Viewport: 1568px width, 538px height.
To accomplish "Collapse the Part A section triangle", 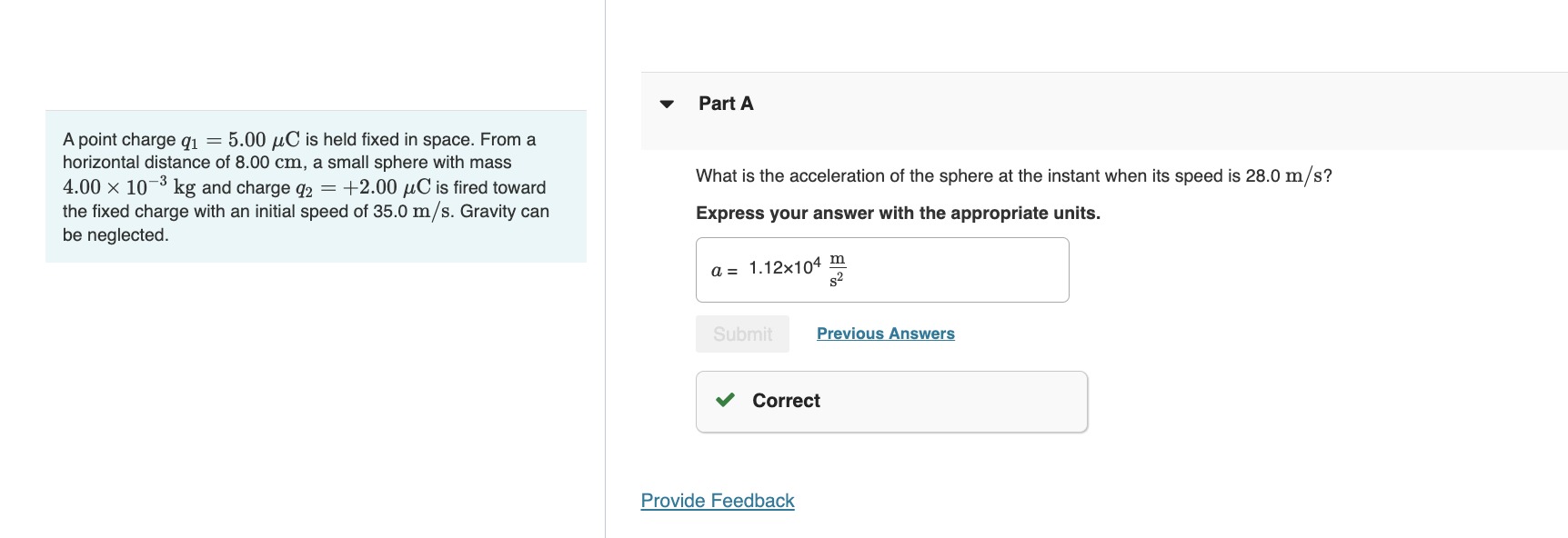I will click(x=667, y=104).
